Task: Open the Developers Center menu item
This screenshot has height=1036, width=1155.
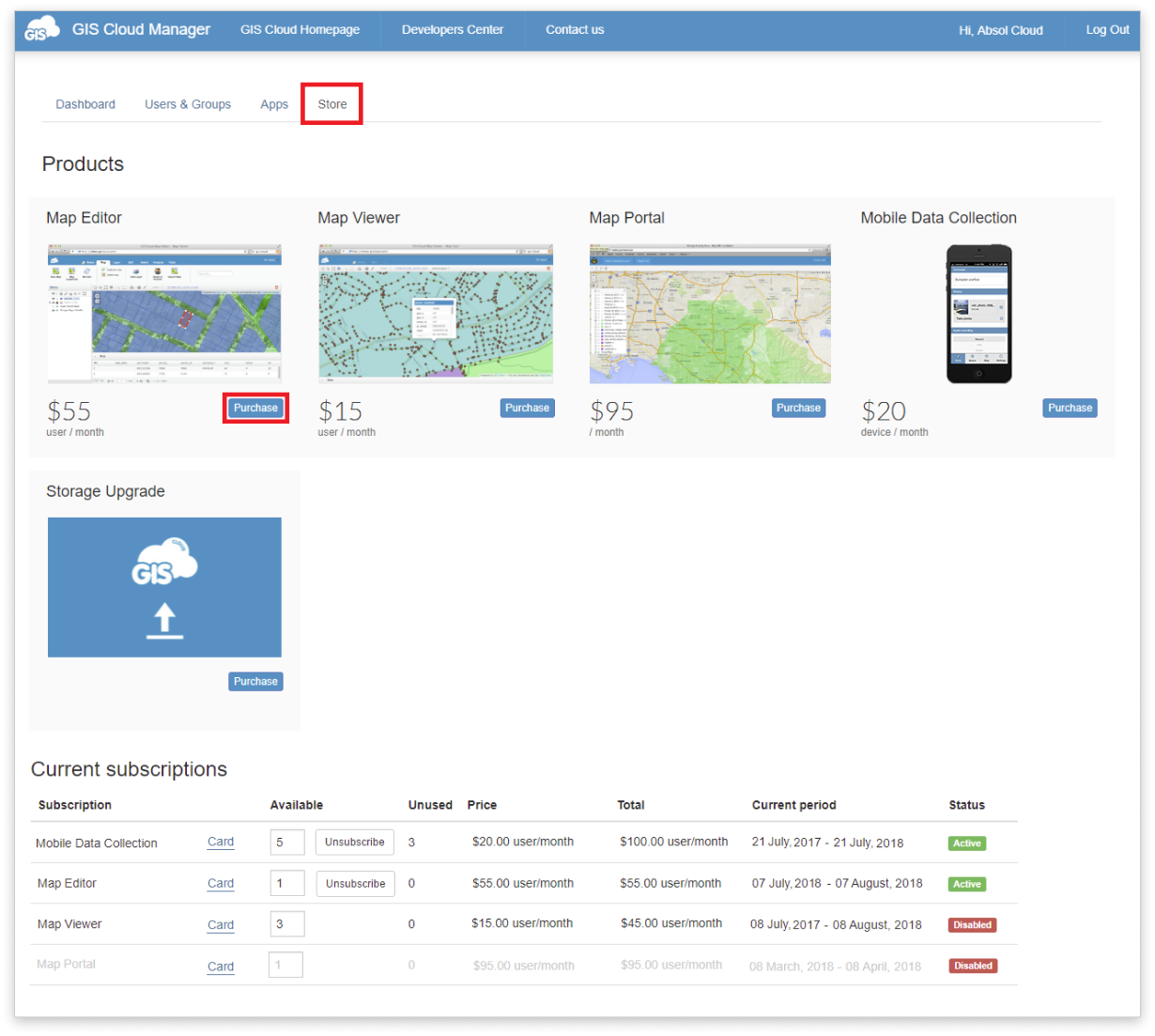Action: click(452, 29)
